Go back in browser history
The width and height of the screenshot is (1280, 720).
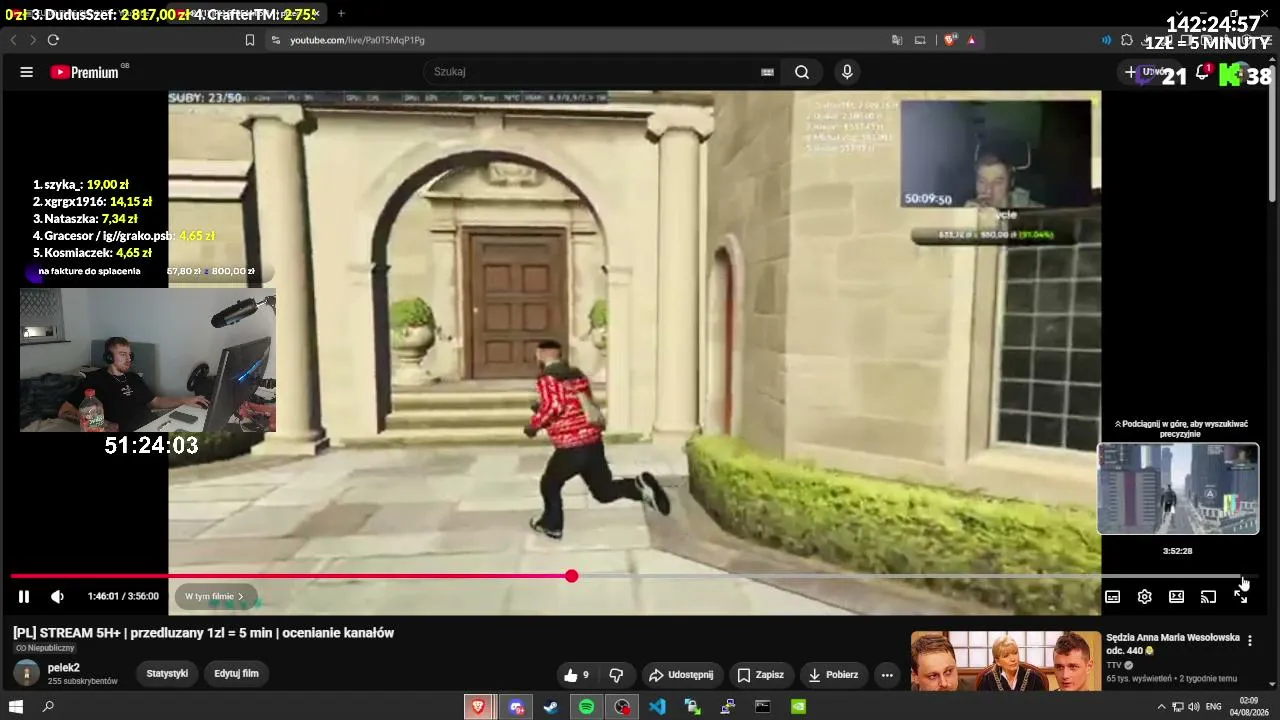[14, 40]
